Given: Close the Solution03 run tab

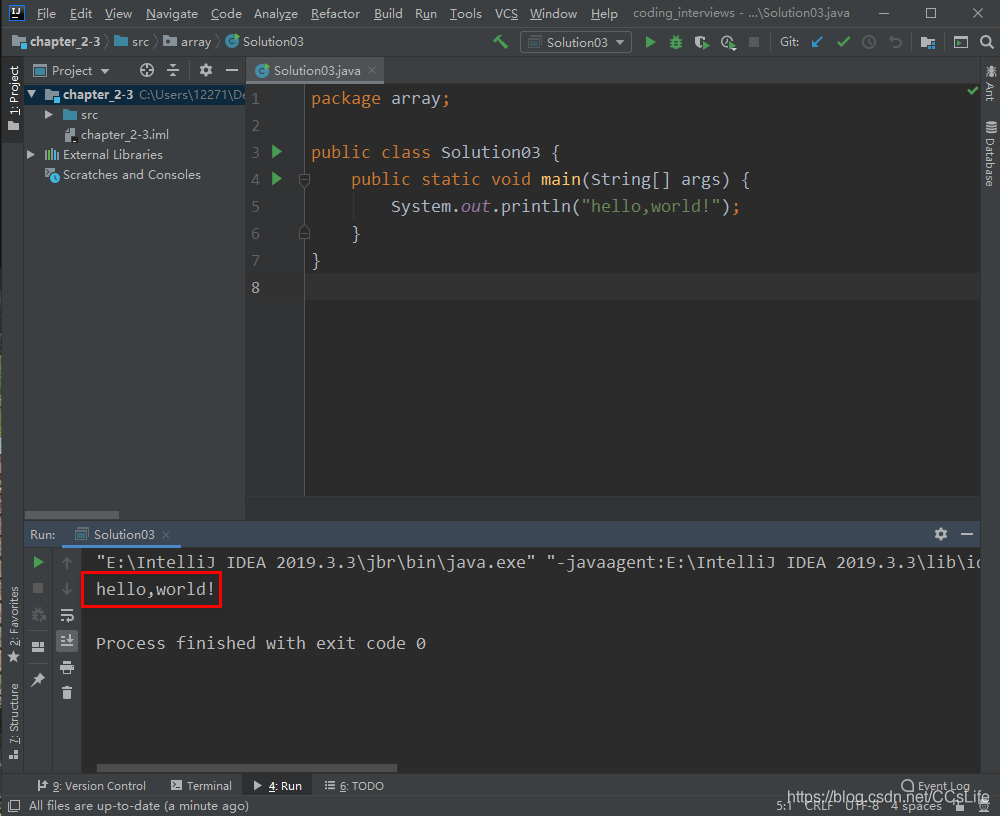Looking at the screenshot, I should (x=166, y=535).
